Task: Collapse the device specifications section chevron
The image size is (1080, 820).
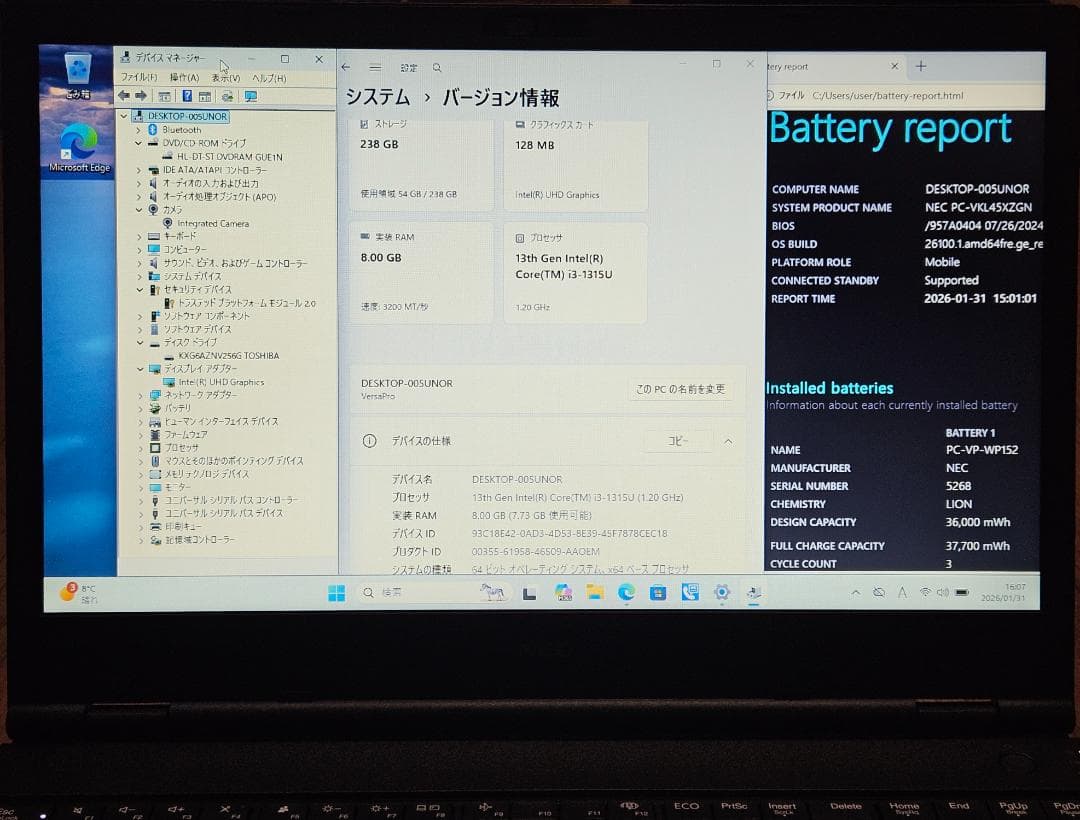Action: coord(727,440)
